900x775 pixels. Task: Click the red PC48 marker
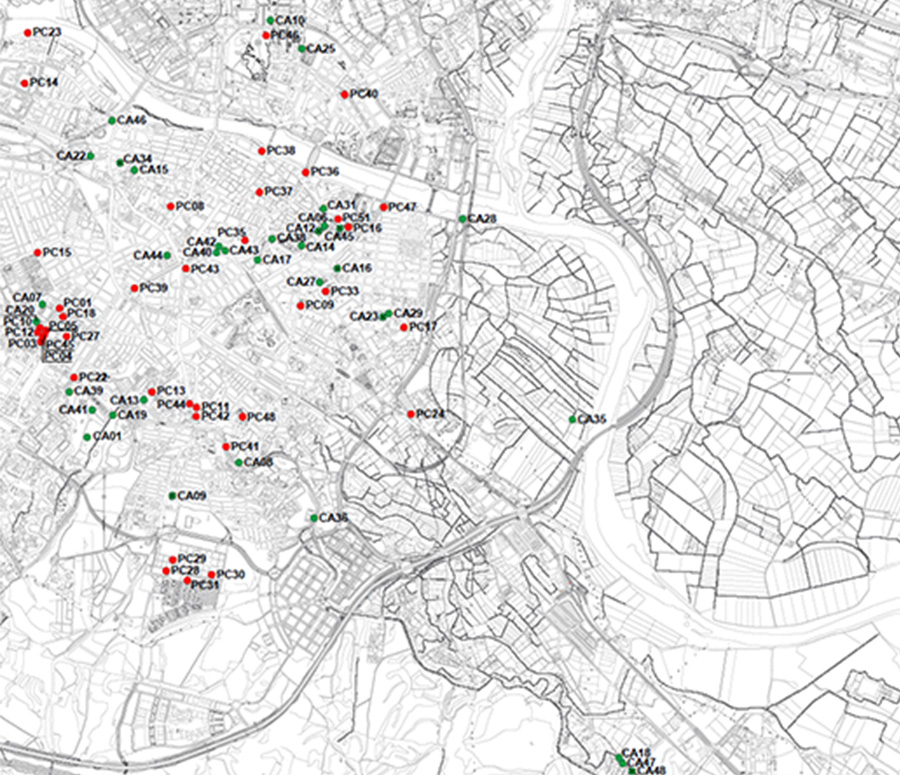click(x=242, y=416)
